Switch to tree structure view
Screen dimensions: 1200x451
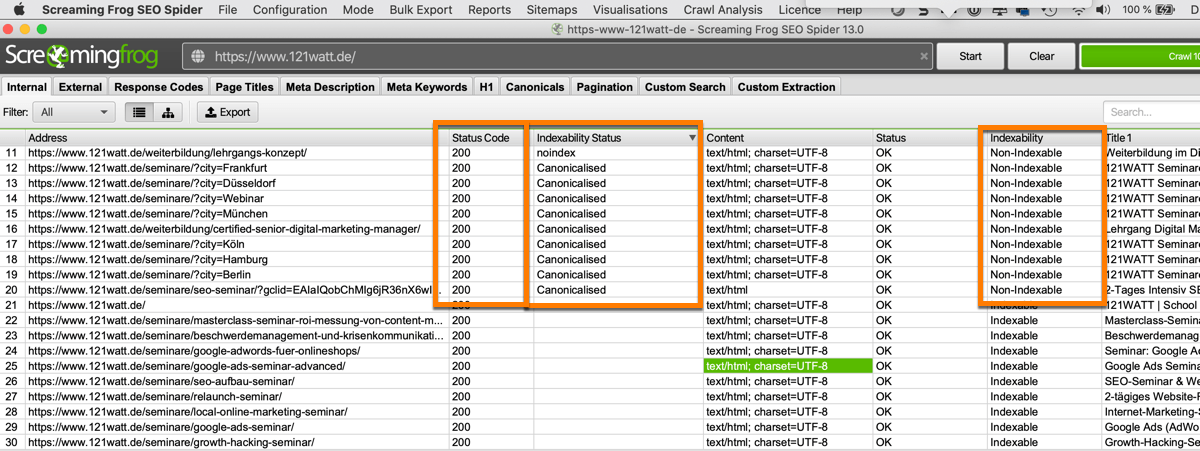click(x=168, y=113)
